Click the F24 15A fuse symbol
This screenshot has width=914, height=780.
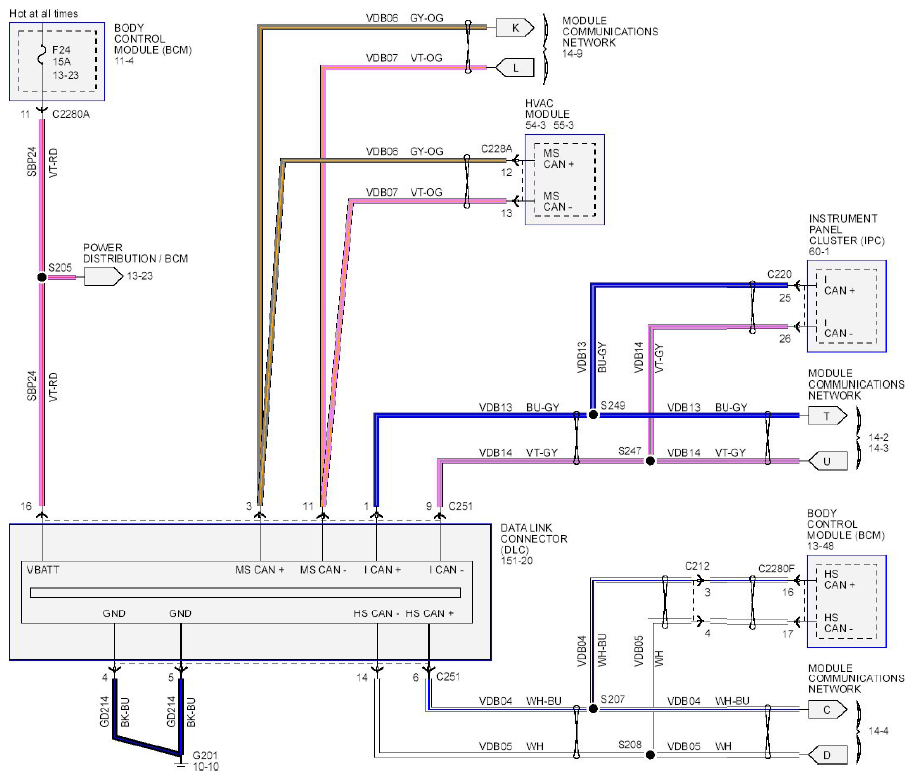[42, 58]
